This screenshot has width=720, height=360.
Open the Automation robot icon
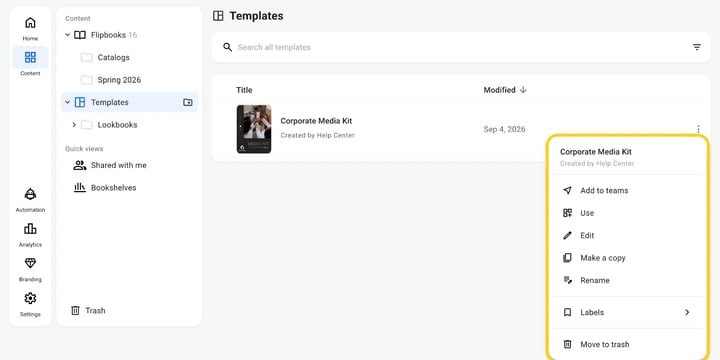[30, 194]
